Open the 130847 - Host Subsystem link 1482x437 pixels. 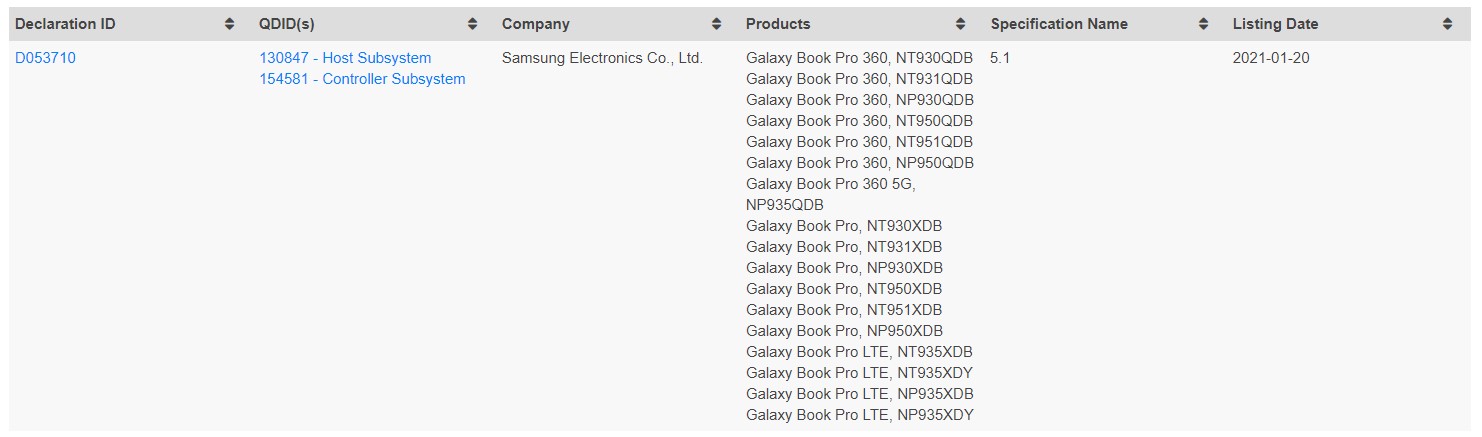point(345,58)
